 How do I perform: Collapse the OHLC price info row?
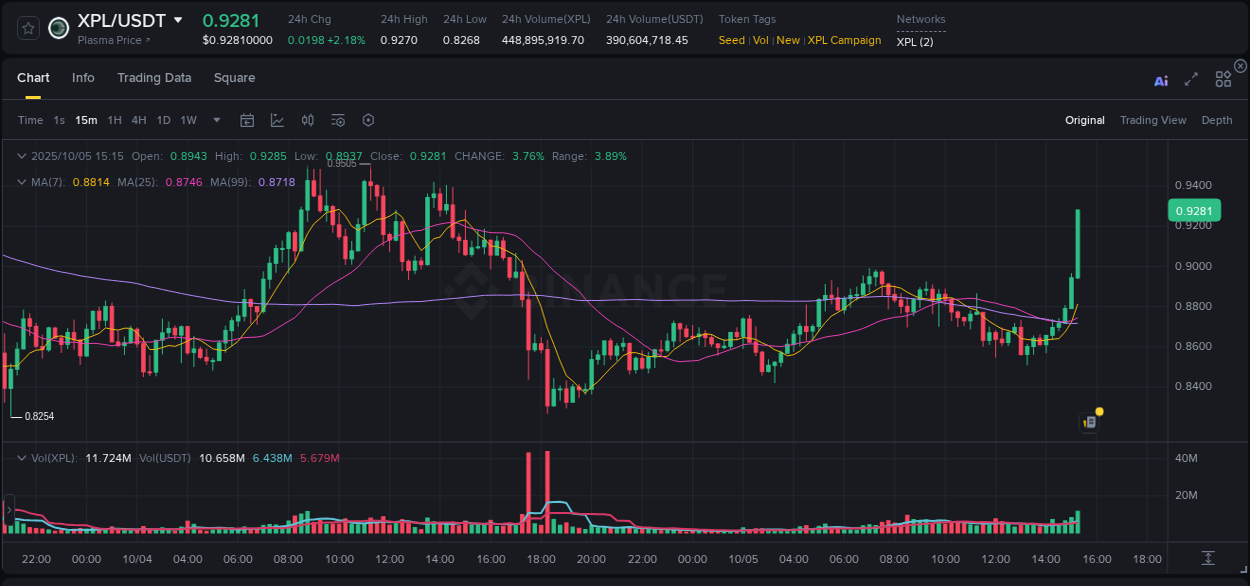pyautogui.click(x=21, y=156)
